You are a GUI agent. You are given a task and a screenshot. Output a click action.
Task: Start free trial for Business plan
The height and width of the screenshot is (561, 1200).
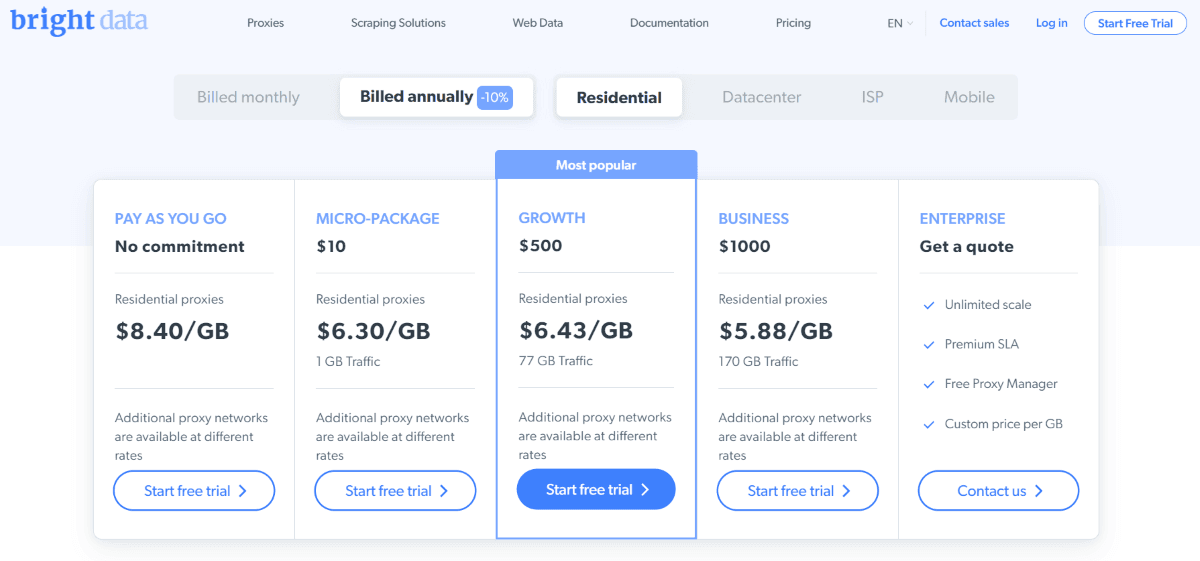click(x=798, y=491)
